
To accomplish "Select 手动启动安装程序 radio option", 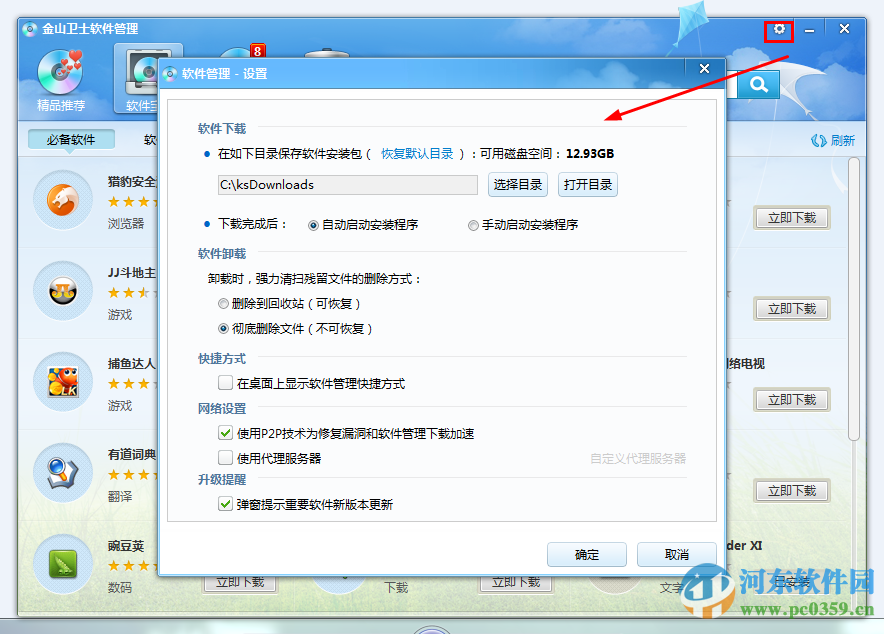I will [x=473, y=225].
